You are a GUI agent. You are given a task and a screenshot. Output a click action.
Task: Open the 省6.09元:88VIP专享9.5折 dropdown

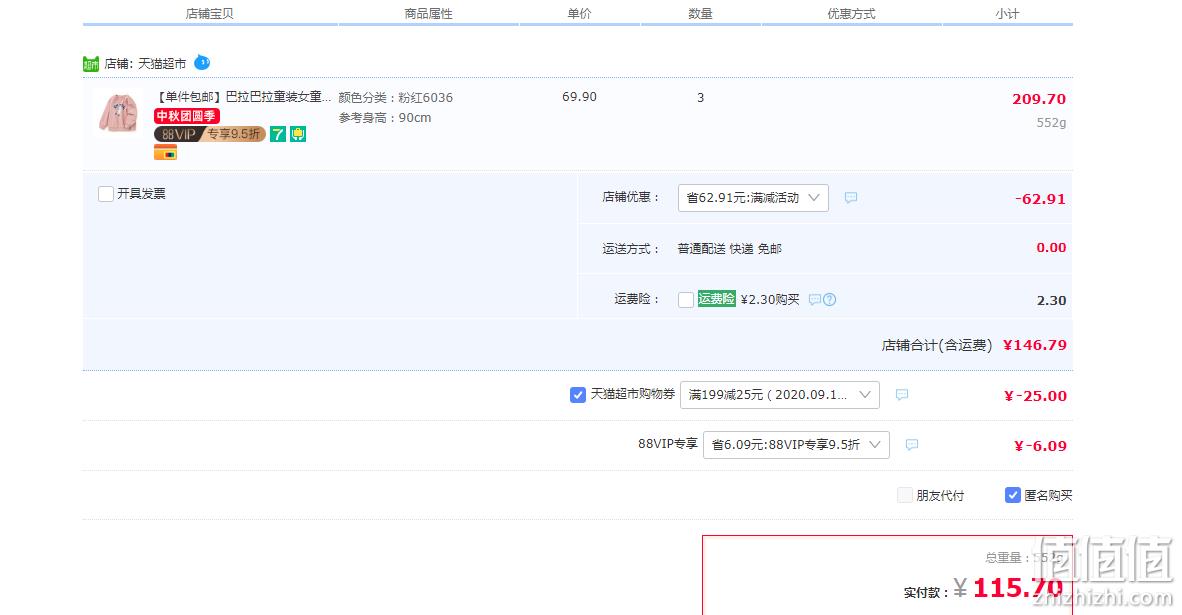click(796, 445)
